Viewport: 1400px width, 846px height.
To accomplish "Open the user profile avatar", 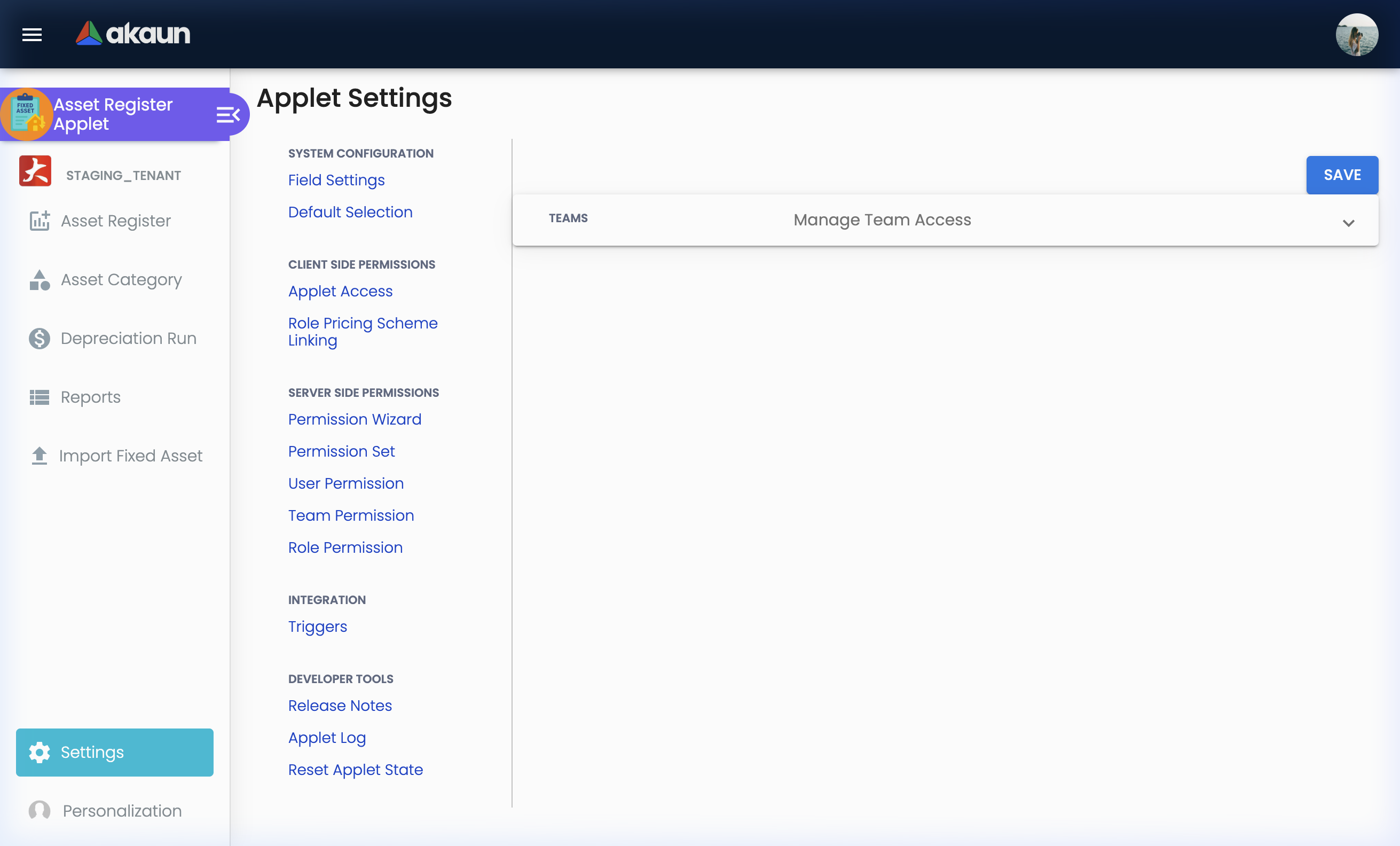I will [x=1357, y=35].
